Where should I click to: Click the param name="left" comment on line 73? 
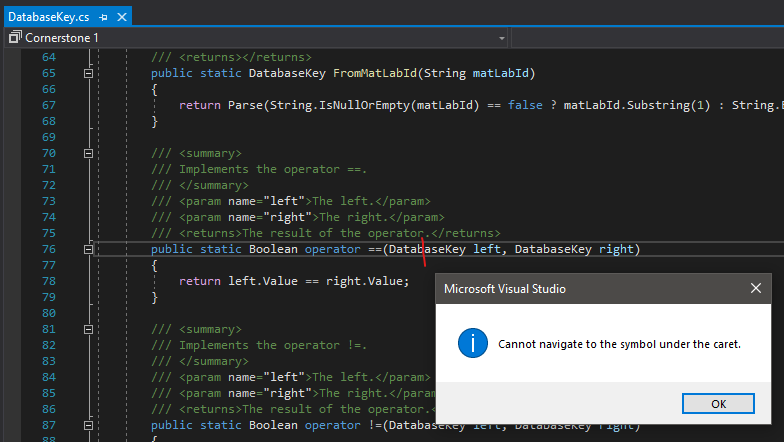[x=290, y=202]
